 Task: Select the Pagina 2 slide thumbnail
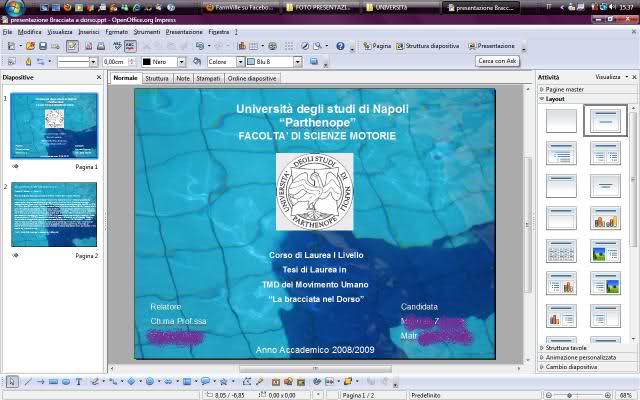54,214
